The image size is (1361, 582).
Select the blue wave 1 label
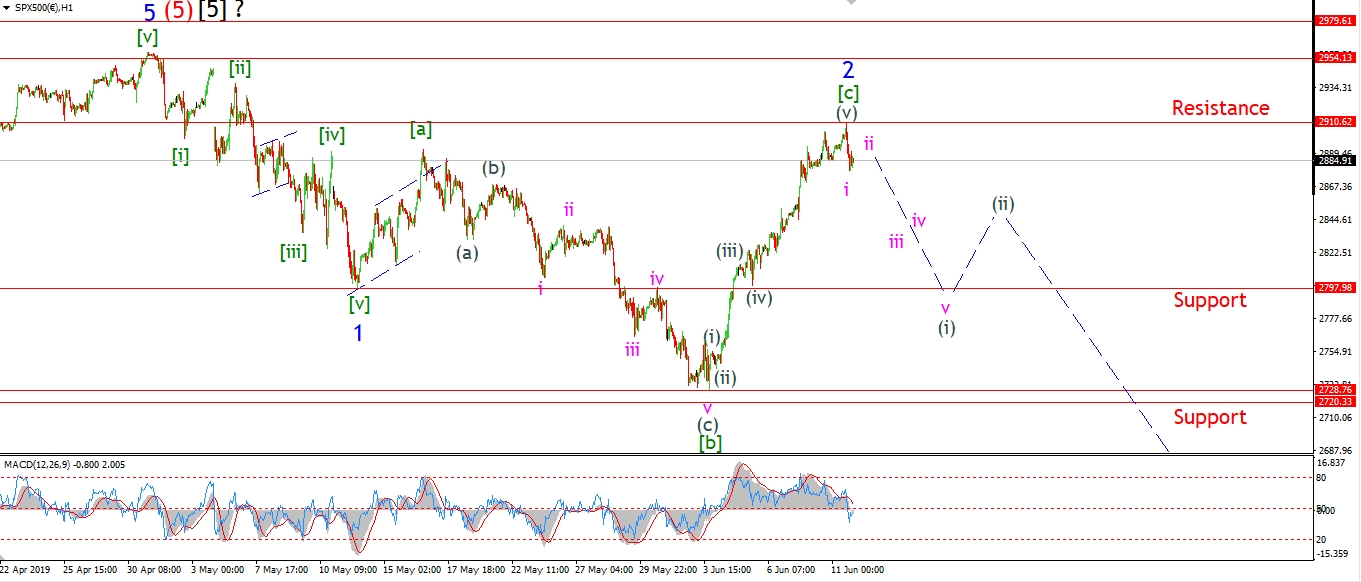click(x=358, y=333)
